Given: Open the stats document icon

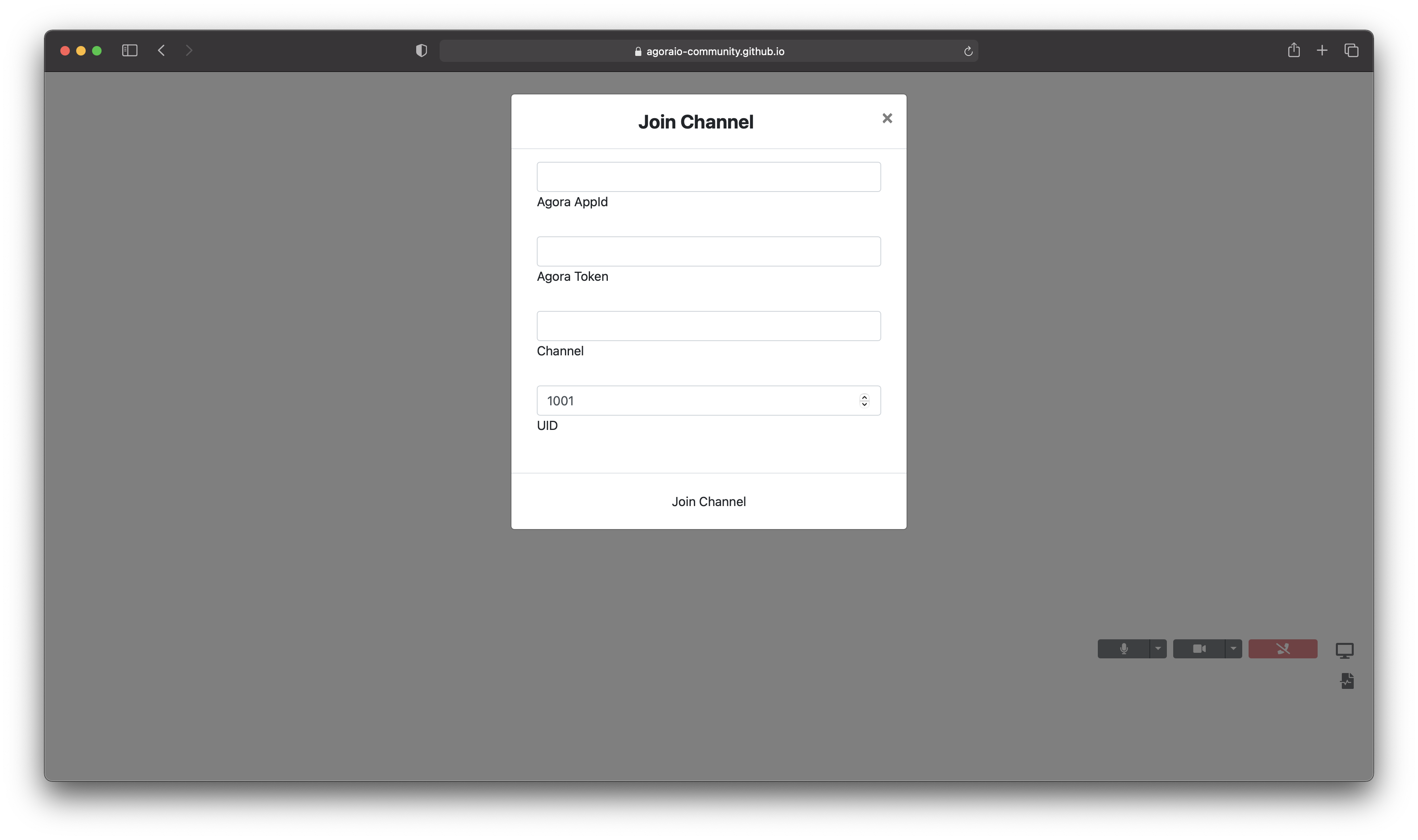Looking at the screenshot, I should (1347, 681).
